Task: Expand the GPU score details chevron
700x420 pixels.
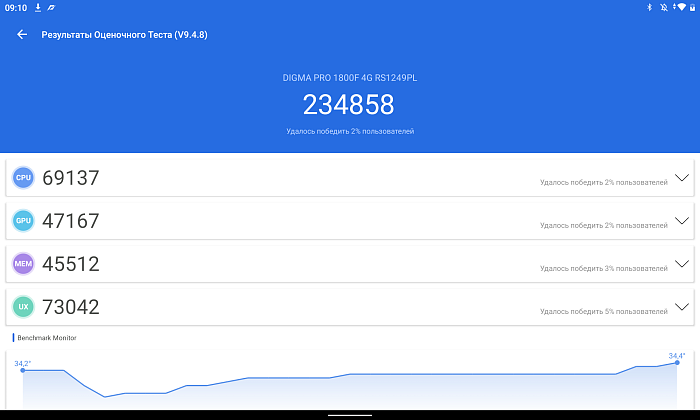Action: pyautogui.click(x=682, y=220)
